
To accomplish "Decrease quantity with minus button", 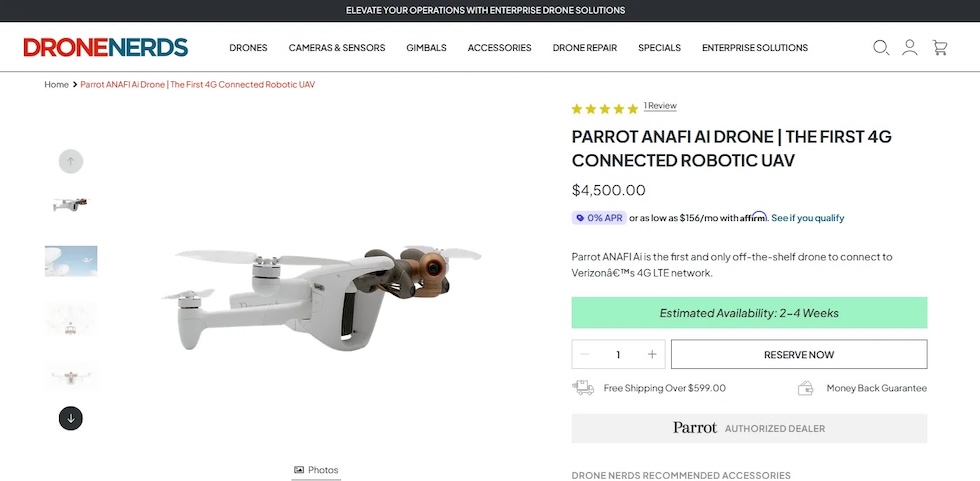I will coord(585,354).
